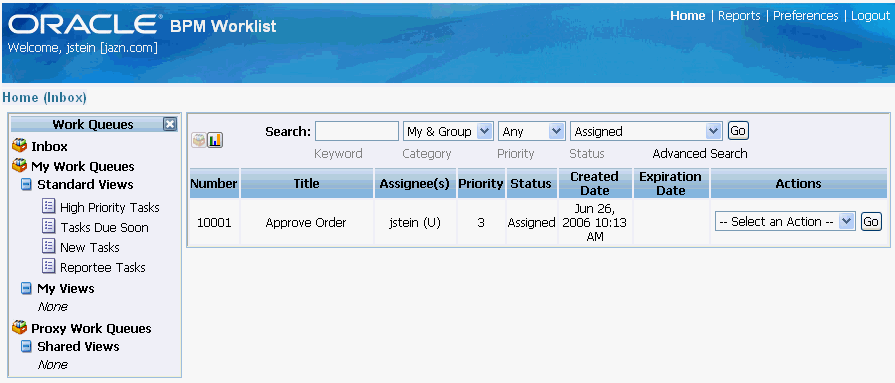
Task: Collapse the Standard Views section
Action: [26, 185]
